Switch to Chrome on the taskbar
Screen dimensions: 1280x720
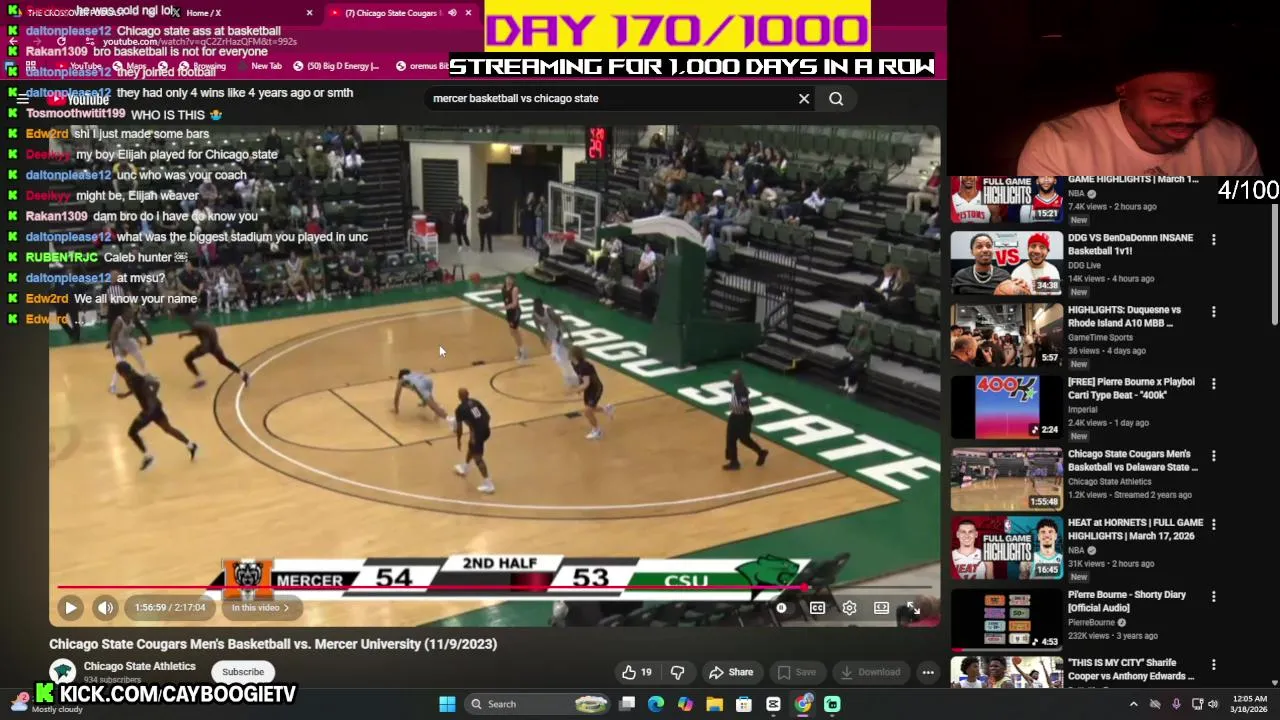[x=803, y=704]
